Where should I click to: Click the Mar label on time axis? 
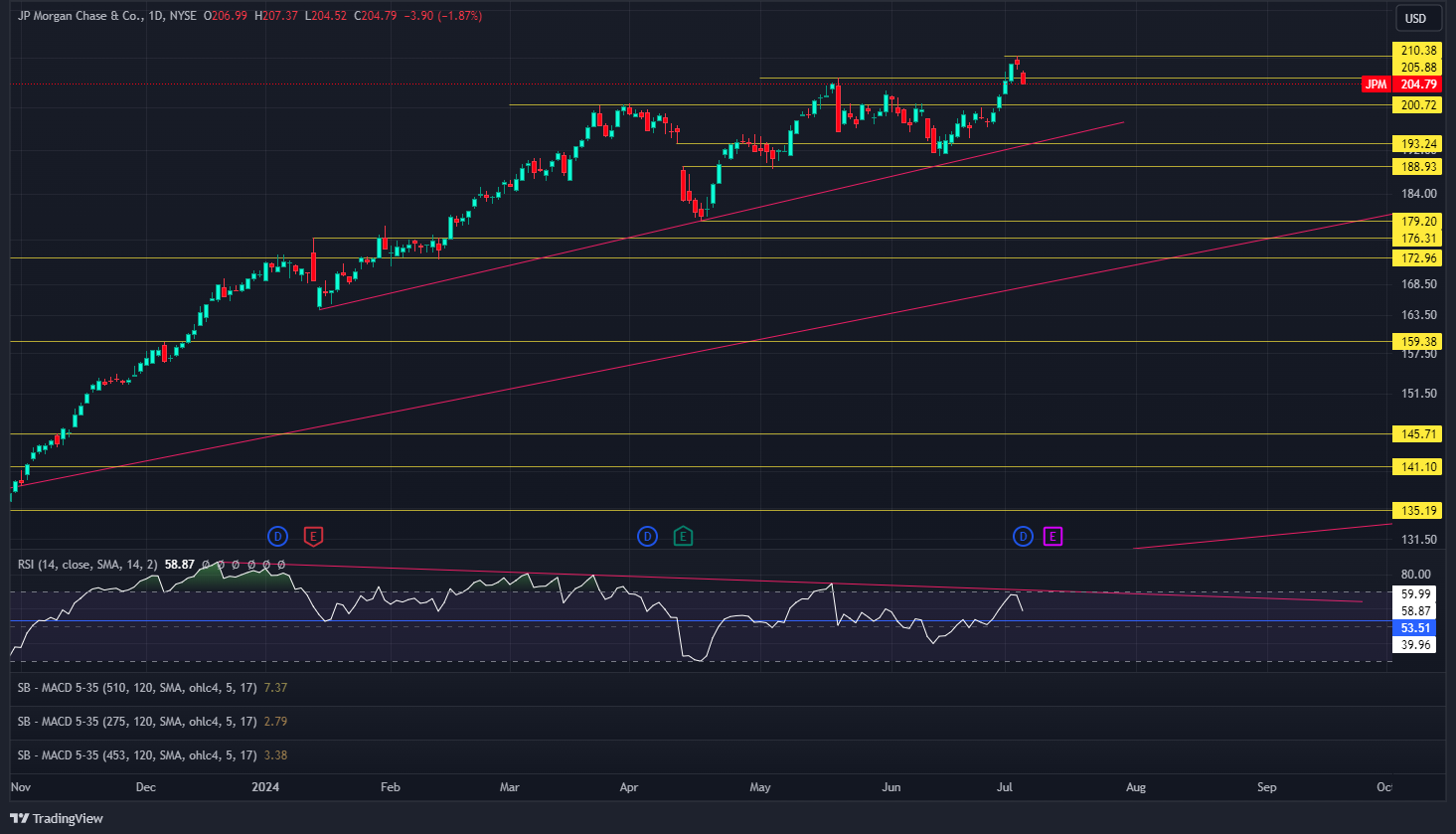(x=509, y=787)
